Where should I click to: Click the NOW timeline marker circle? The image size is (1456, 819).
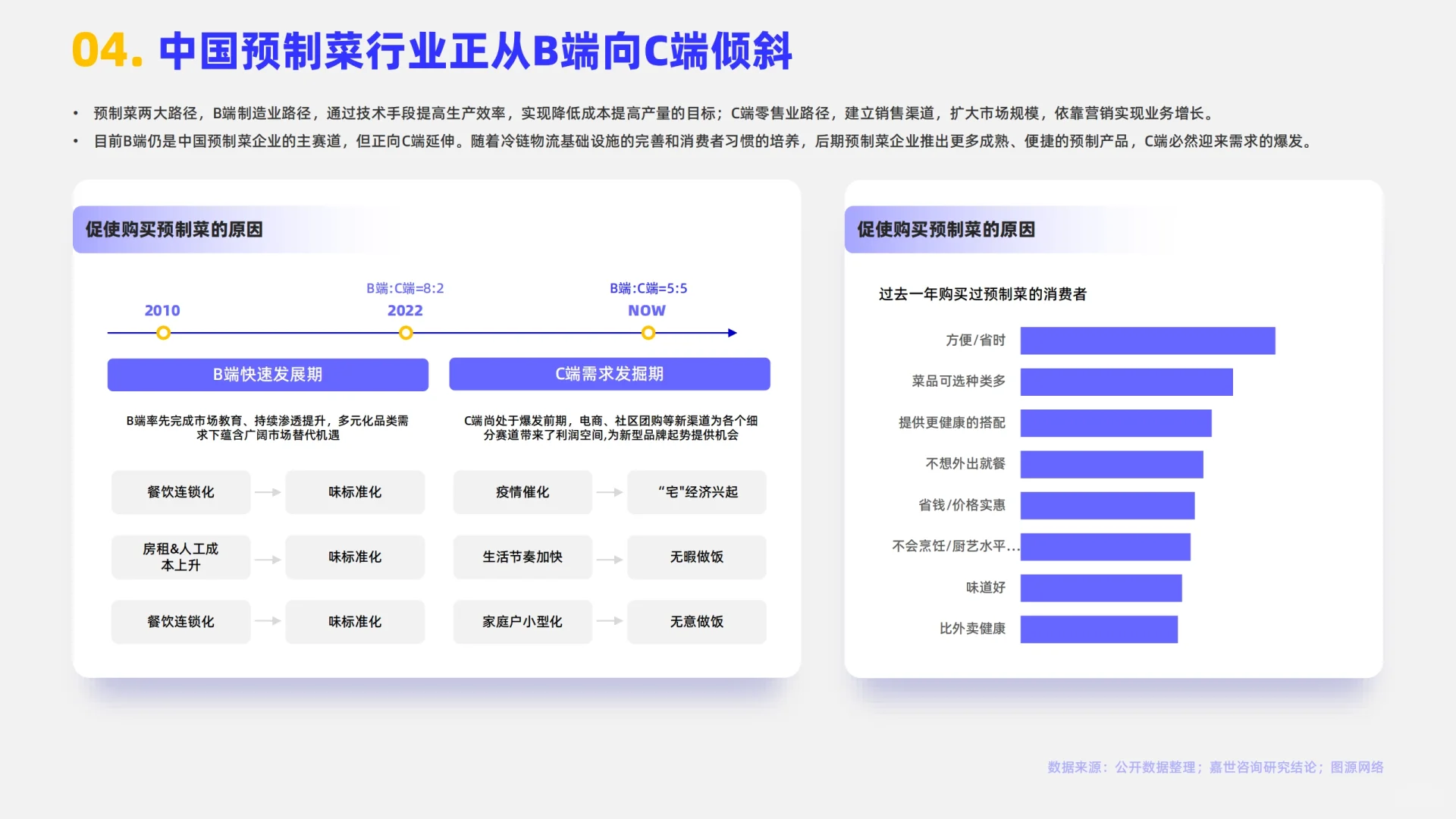[648, 333]
